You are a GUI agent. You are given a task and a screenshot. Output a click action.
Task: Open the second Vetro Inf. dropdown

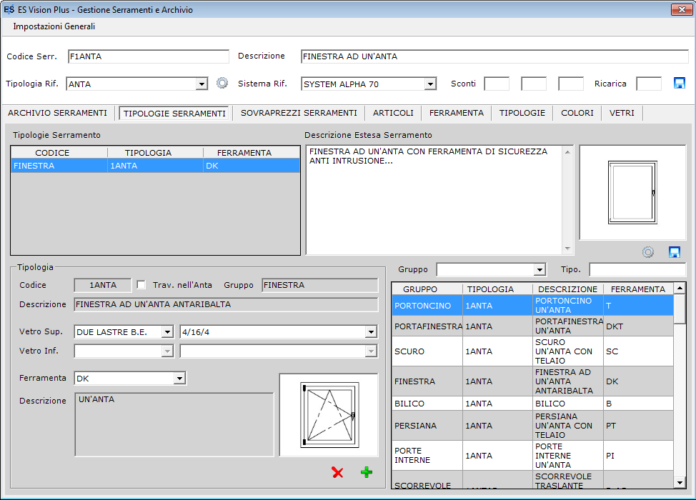(x=371, y=351)
